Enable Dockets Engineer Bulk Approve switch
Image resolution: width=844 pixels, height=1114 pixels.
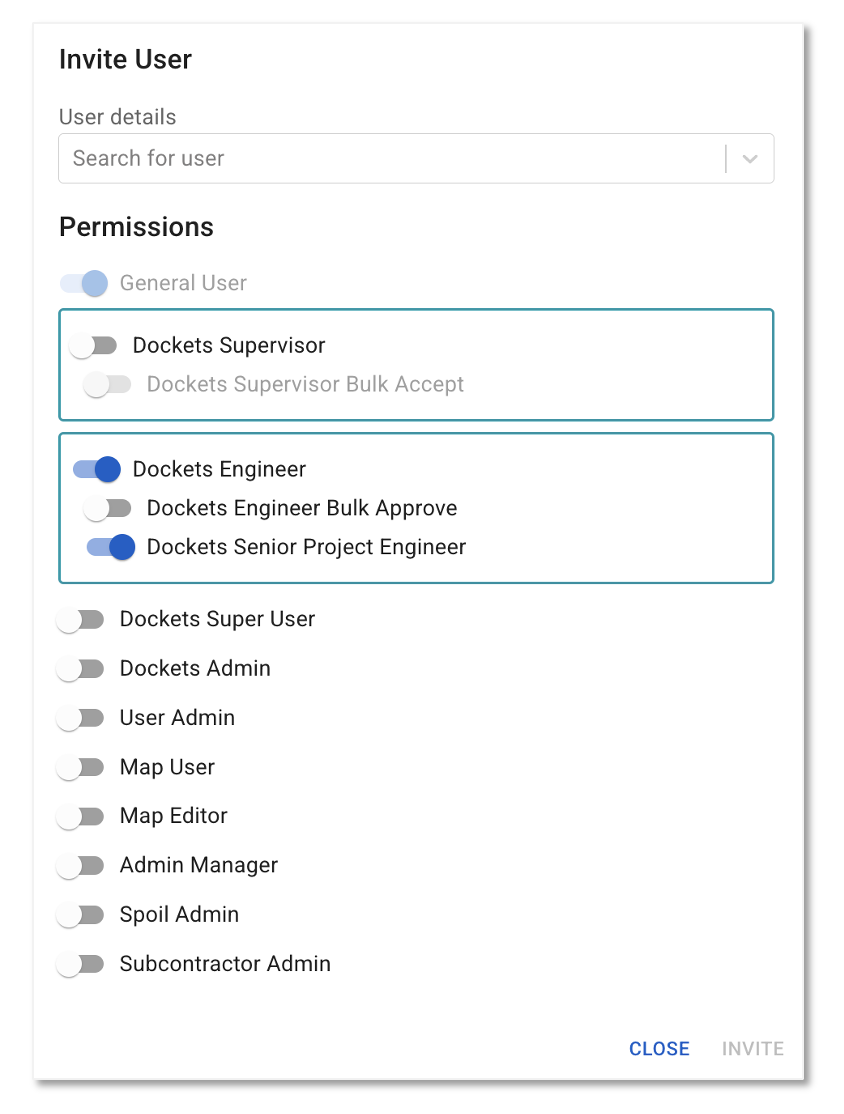[108, 508]
